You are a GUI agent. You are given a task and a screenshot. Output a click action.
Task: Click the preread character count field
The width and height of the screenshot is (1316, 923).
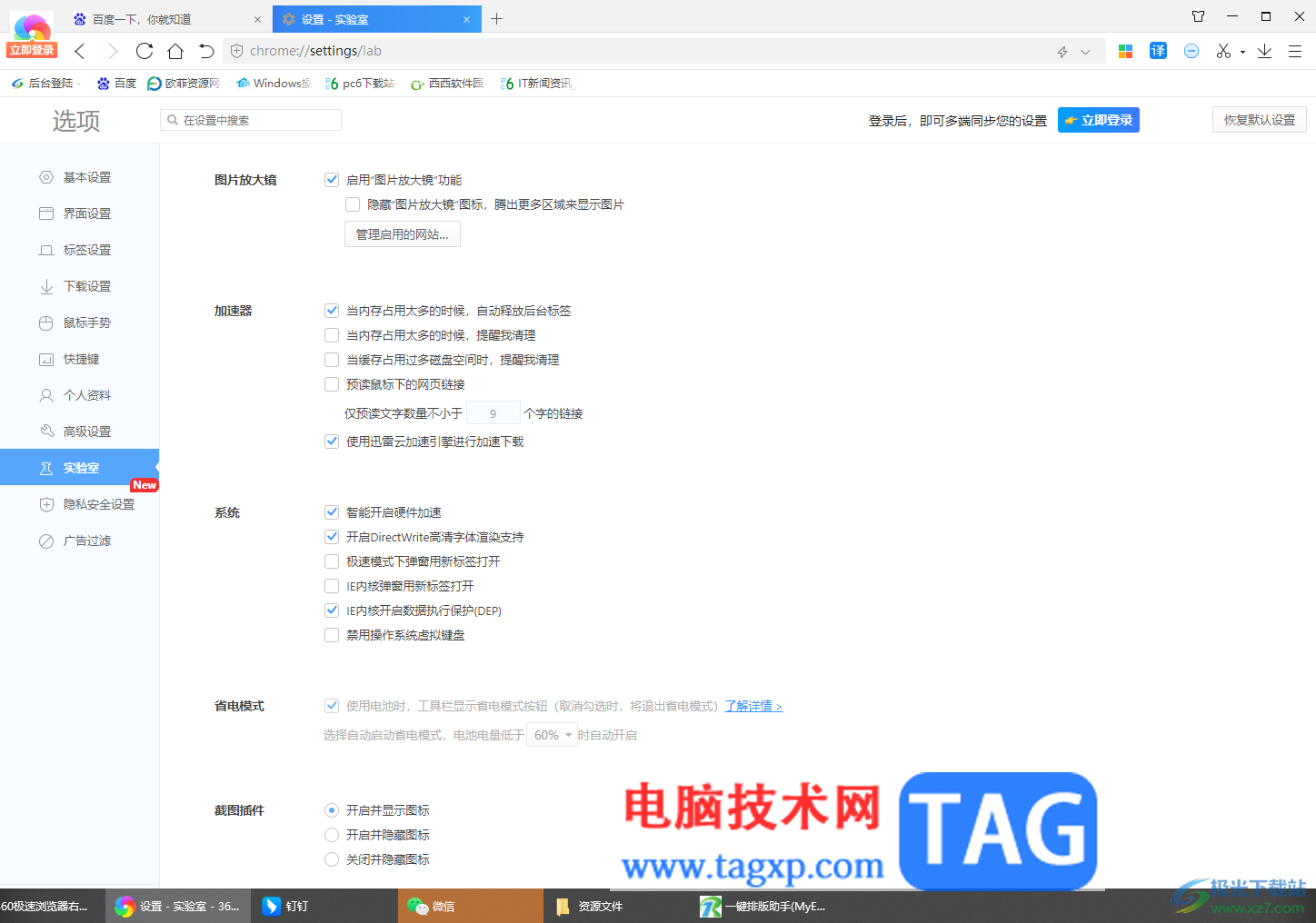coord(493,413)
